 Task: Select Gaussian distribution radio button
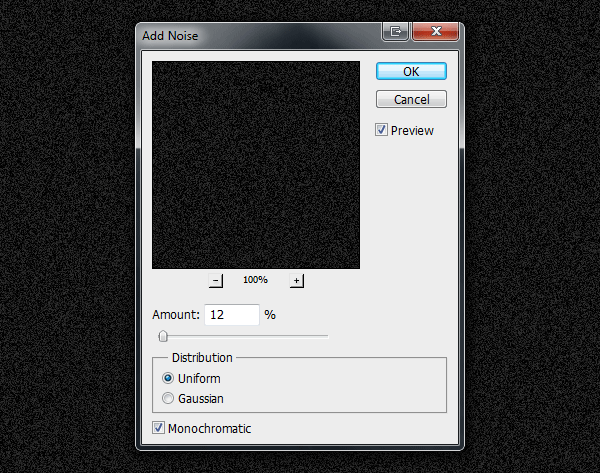[x=168, y=398]
